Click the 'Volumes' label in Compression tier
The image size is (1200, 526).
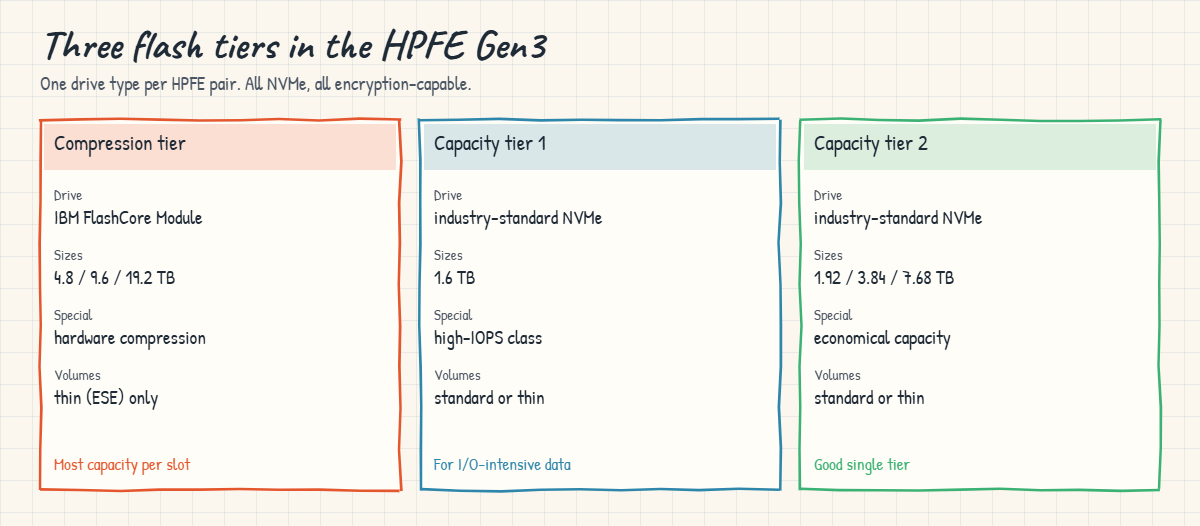[77, 376]
